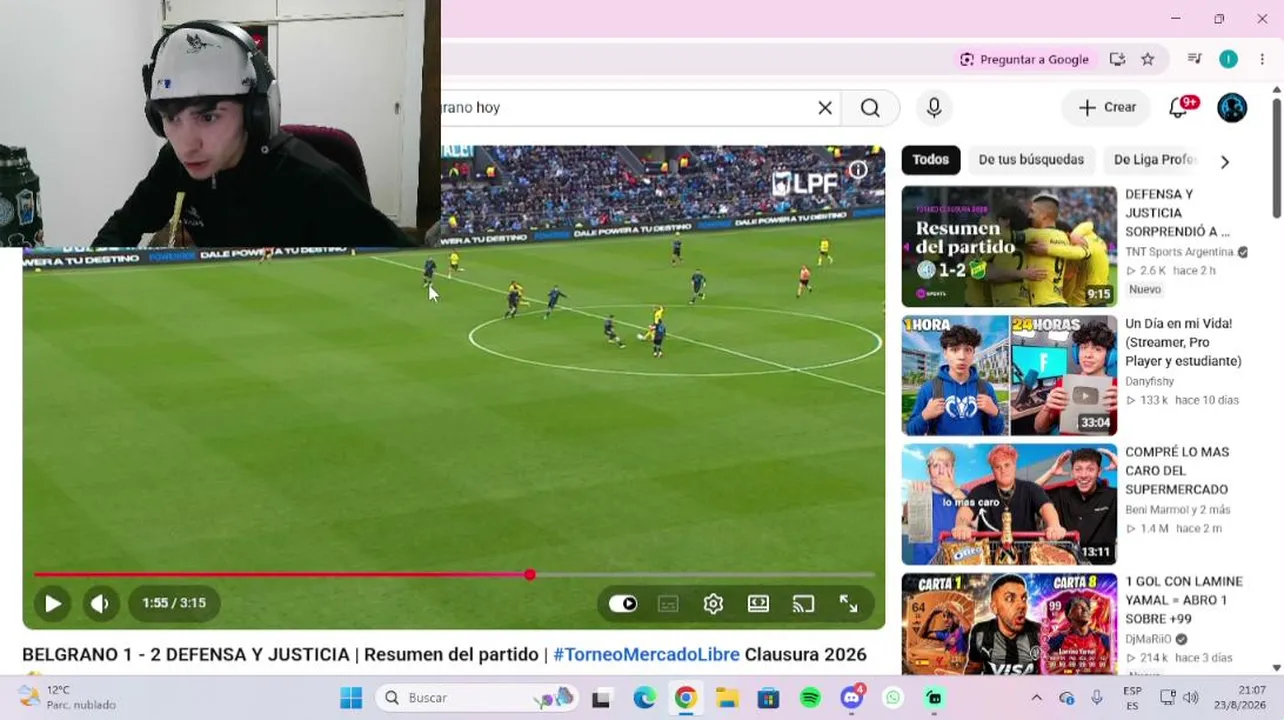This screenshot has height=720, width=1284.
Task: Switch the player to theater mode
Action: click(758, 604)
